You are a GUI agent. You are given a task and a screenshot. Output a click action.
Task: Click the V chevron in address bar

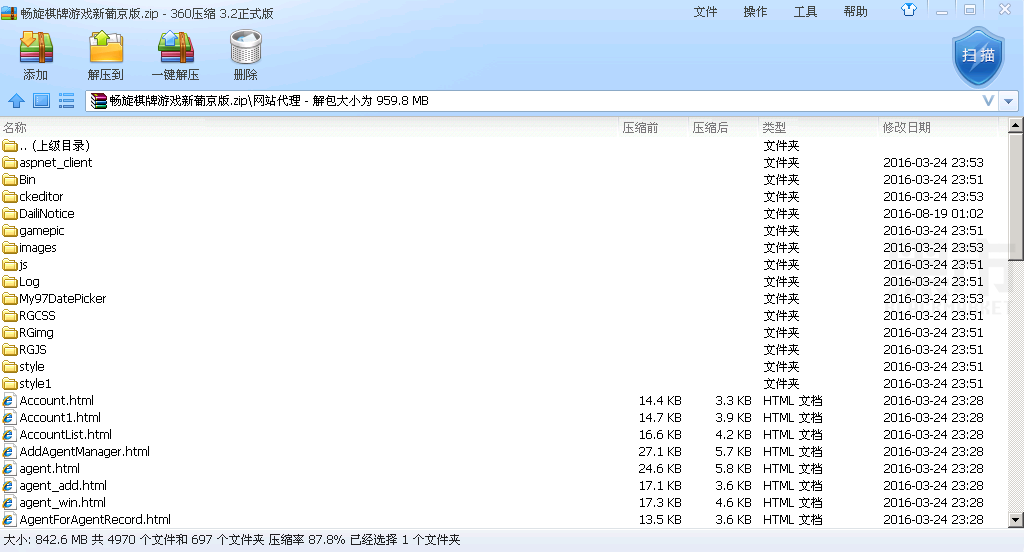point(989,101)
